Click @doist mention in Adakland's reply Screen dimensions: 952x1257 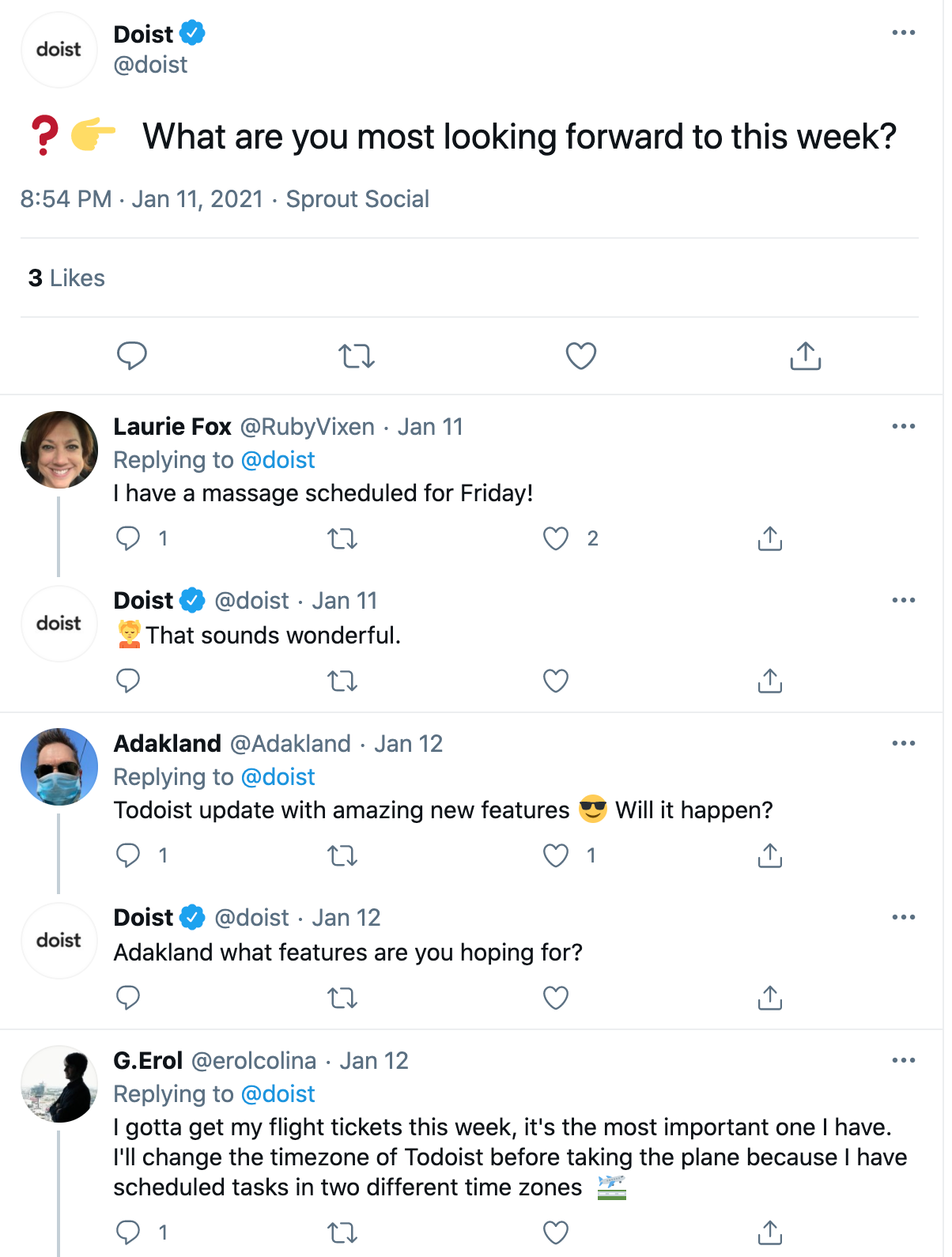click(x=278, y=777)
